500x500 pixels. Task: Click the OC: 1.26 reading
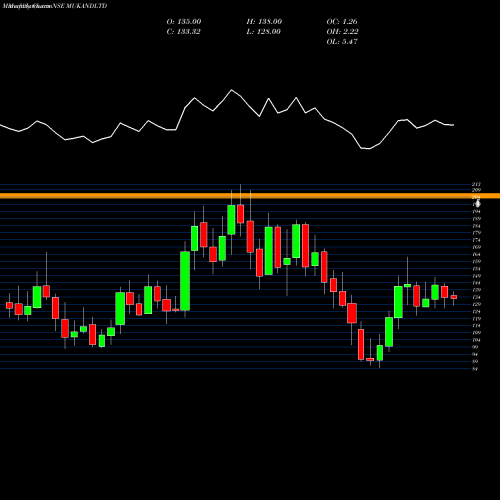tap(342, 22)
